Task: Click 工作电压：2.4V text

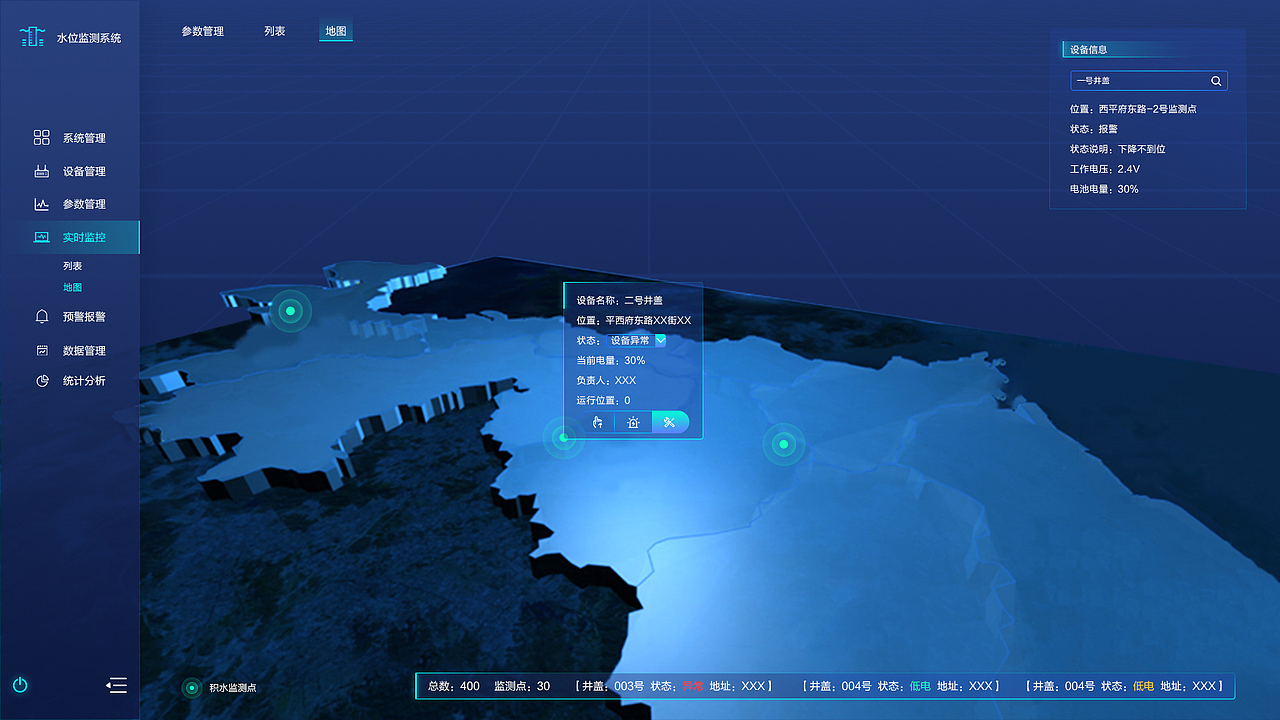Action: (1104, 169)
